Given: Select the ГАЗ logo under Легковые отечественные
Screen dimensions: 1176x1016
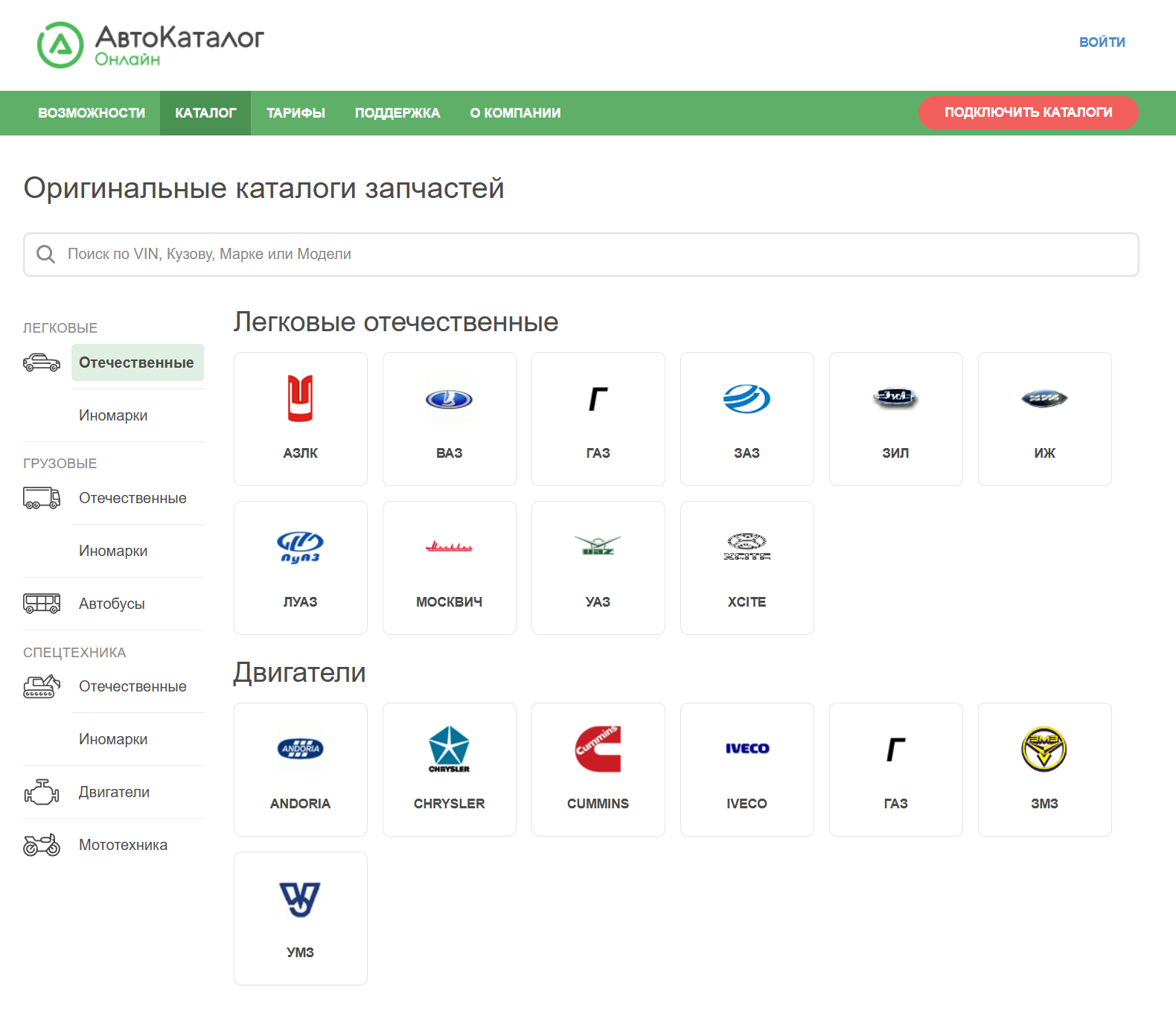Looking at the screenshot, I should pos(598,399).
